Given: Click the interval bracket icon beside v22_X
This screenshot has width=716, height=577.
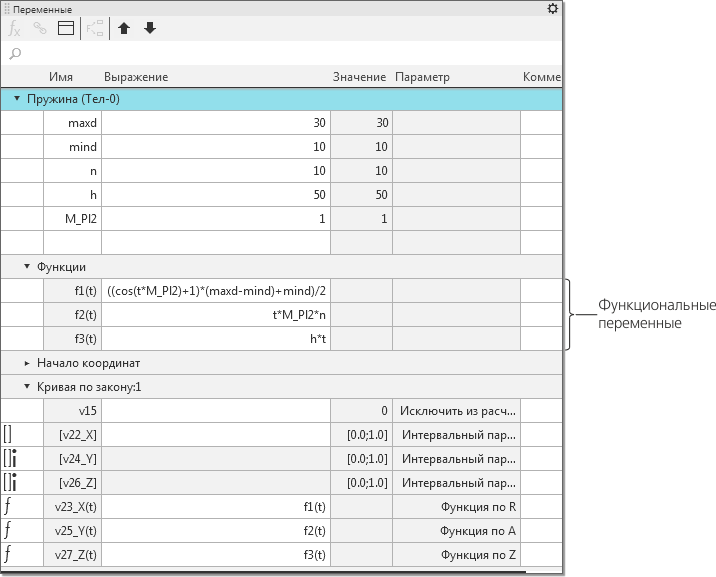Looking at the screenshot, I should [8, 434].
